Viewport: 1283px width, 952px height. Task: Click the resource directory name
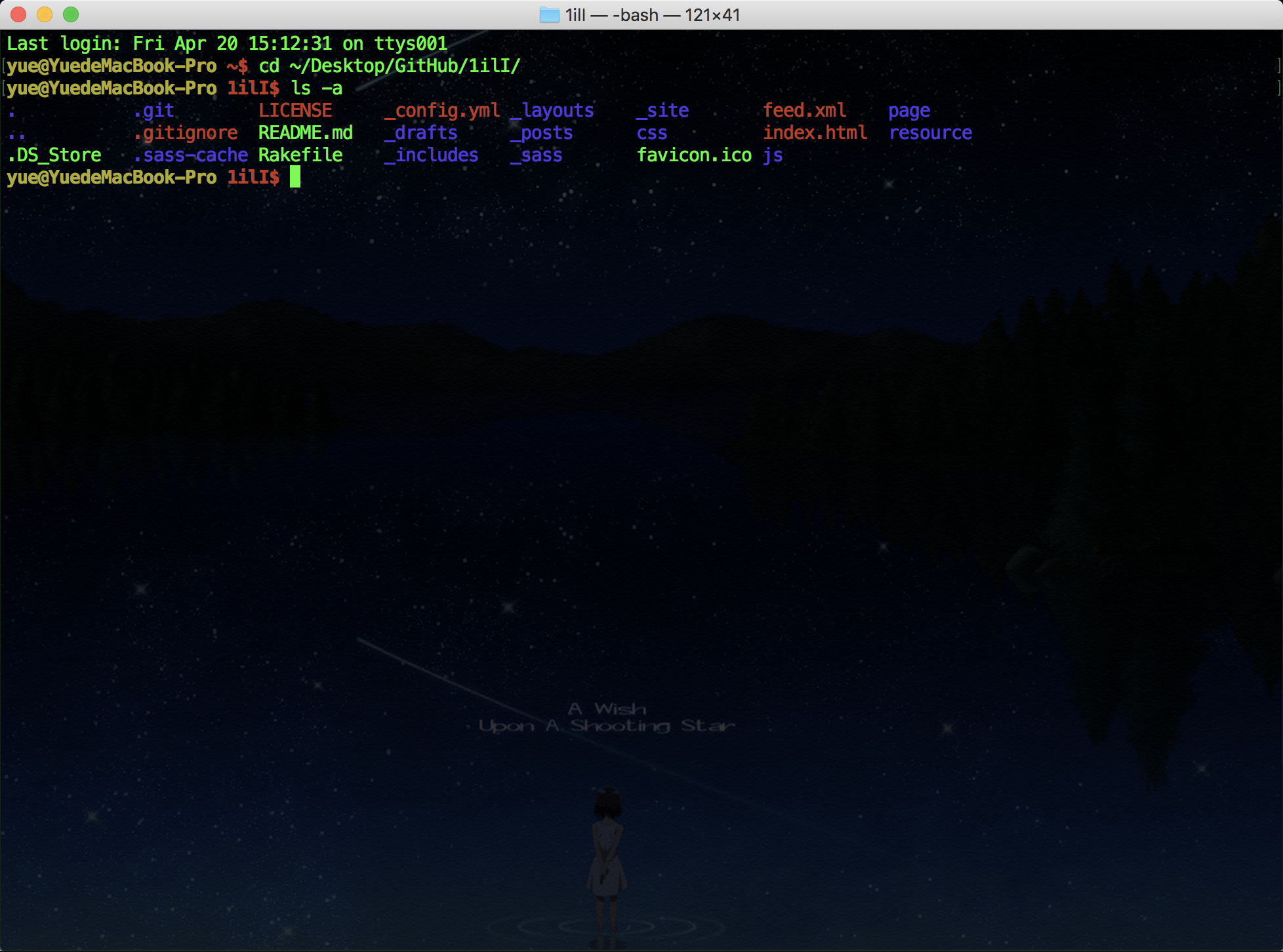[930, 132]
